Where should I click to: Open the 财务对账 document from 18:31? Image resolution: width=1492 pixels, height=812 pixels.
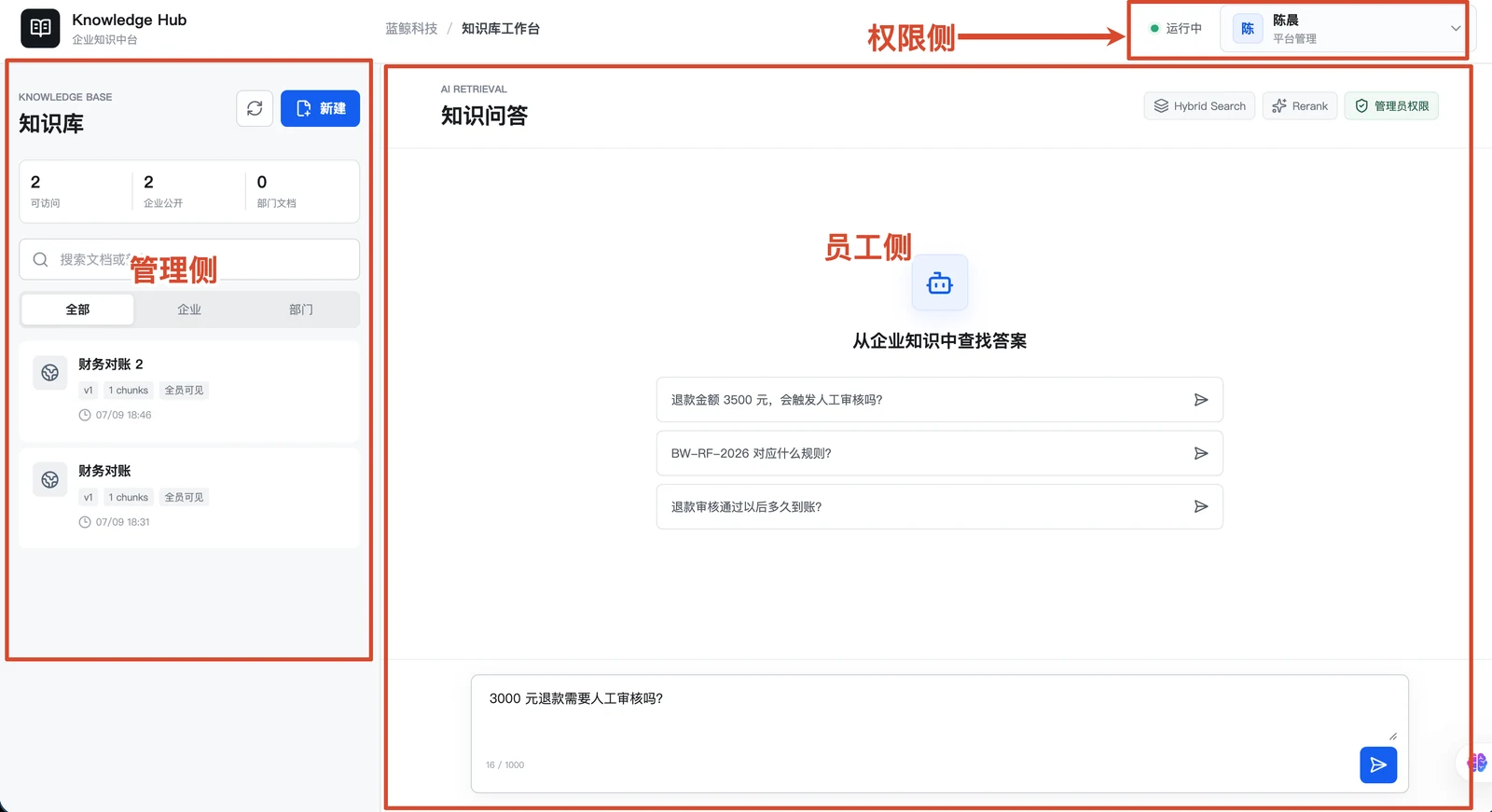[189, 498]
